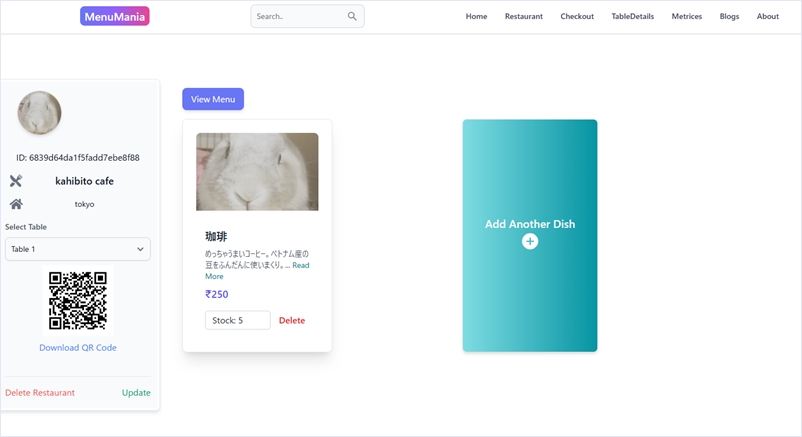
Task: Go to the Restaurant page
Action: (524, 16)
